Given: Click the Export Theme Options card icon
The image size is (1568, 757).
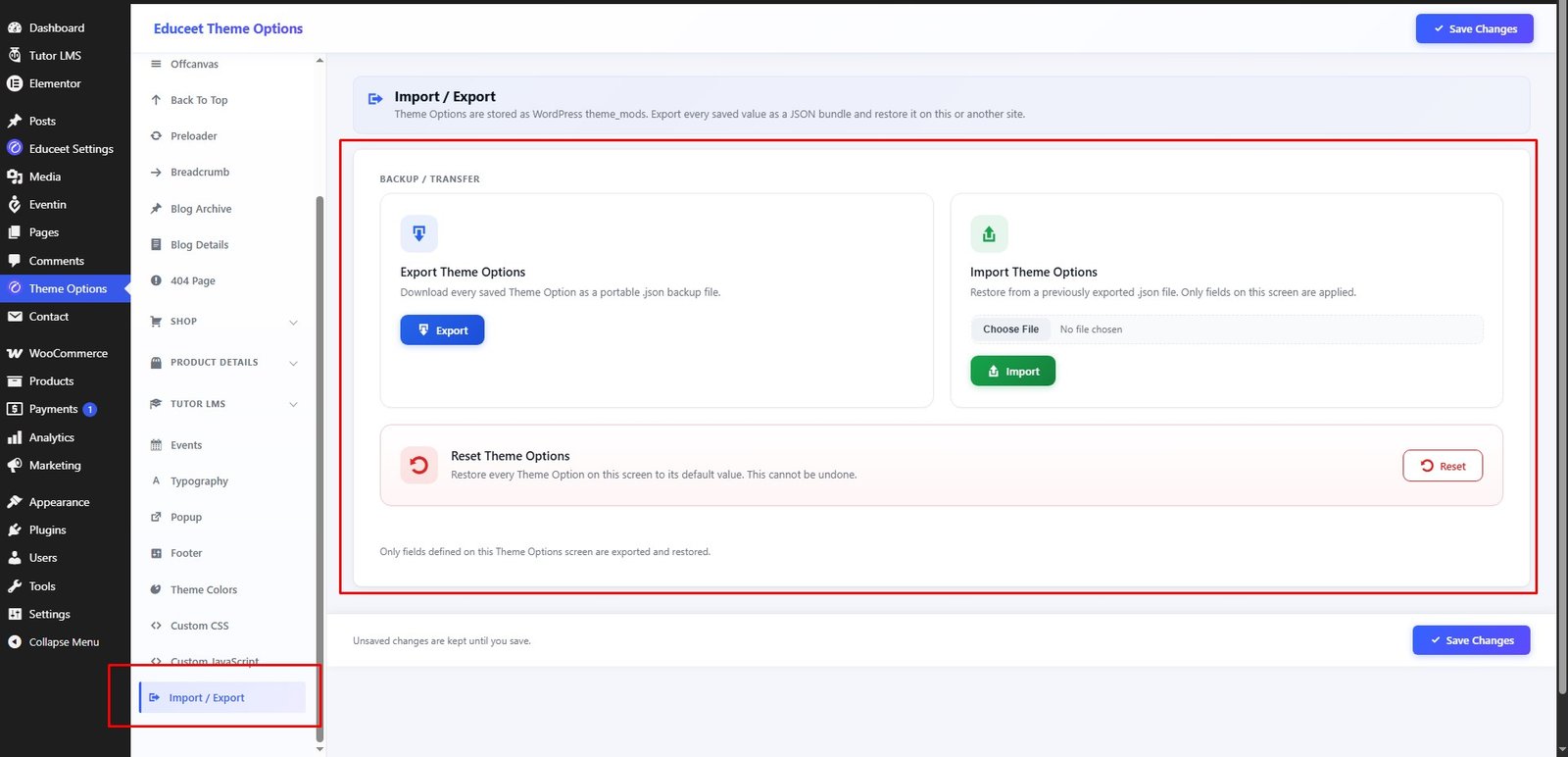Looking at the screenshot, I should coord(418,233).
